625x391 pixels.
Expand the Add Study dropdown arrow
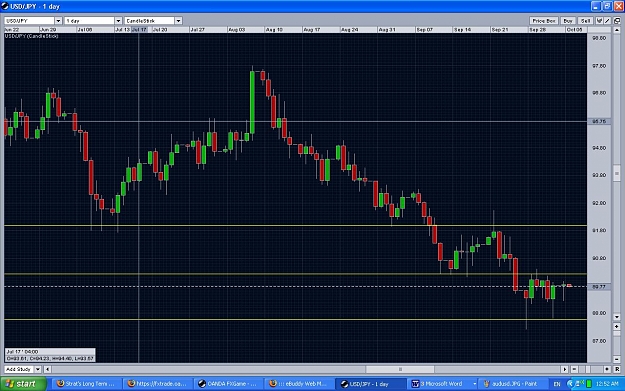pyautogui.click(x=38, y=369)
